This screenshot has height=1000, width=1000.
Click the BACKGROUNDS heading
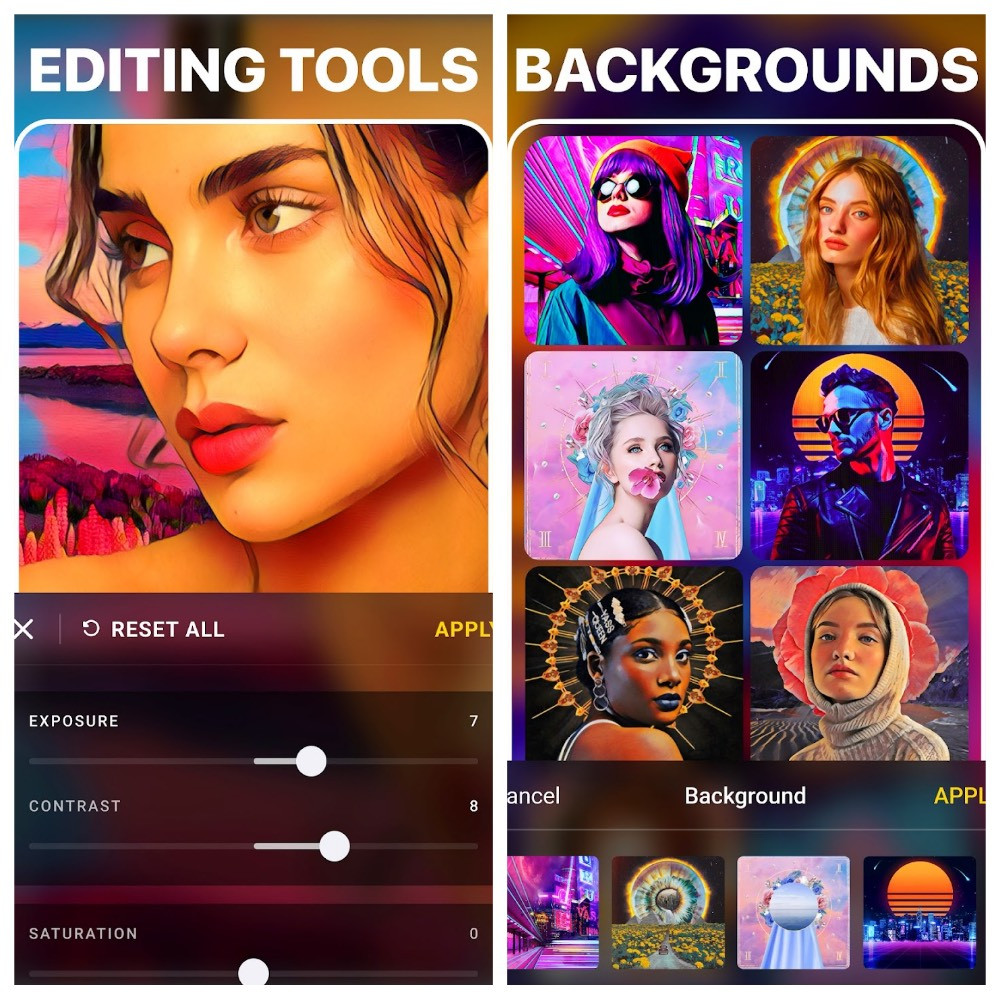(x=746, y=70)
